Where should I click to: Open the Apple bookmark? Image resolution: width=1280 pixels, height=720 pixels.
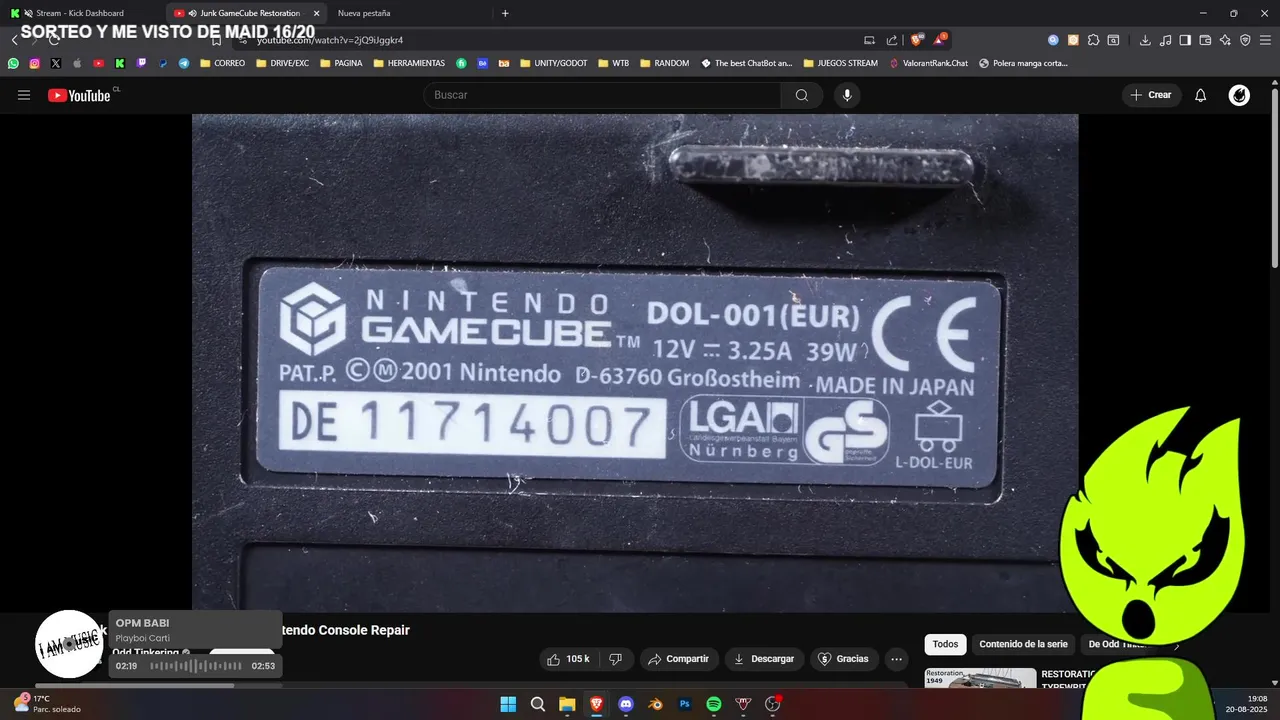tap(77, 63)
